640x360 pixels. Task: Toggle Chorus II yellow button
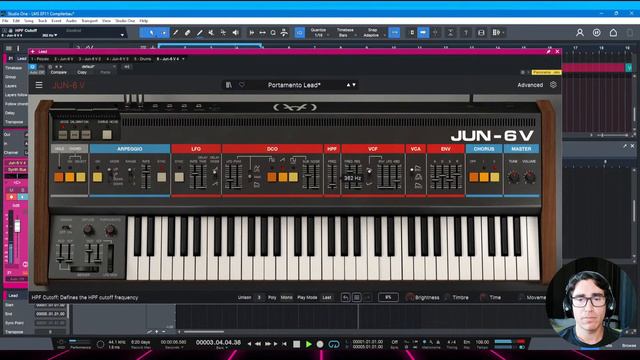pos(495,177)
